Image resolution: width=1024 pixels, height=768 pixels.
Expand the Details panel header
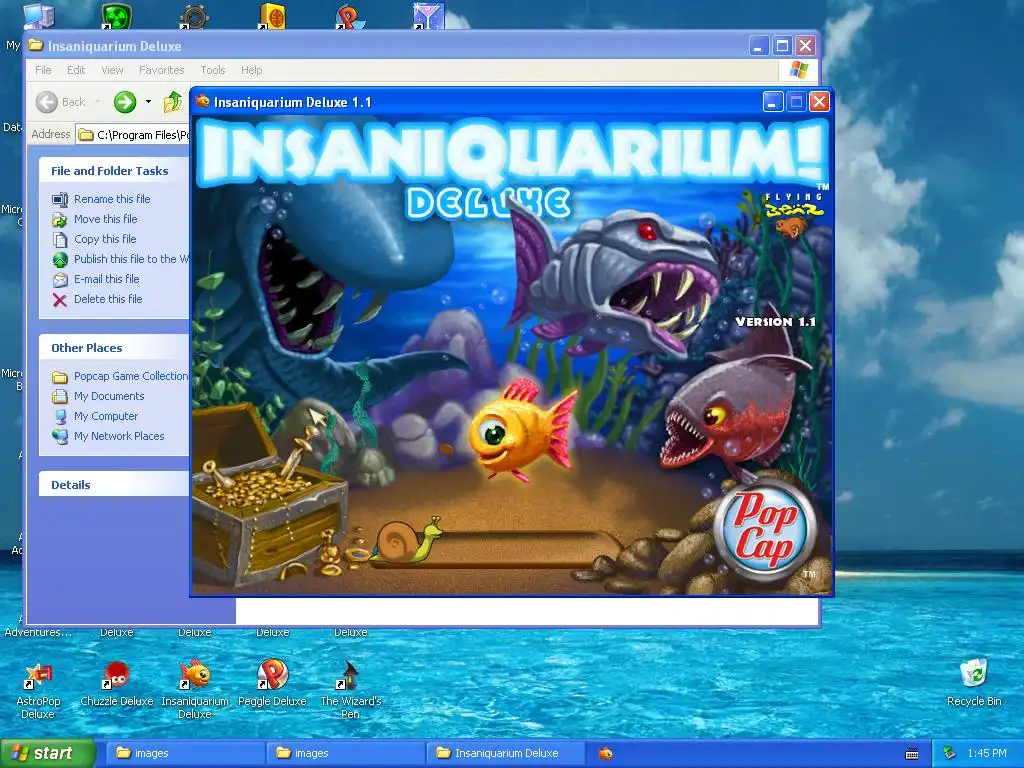(114, 485)
